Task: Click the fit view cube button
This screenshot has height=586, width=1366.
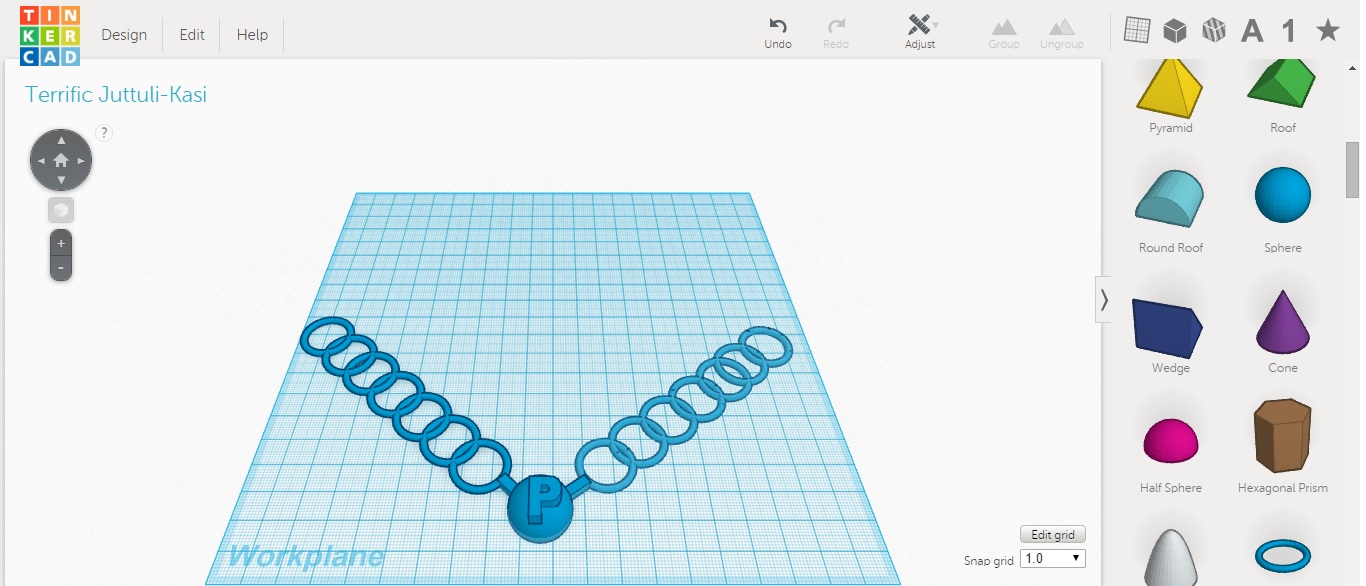Action: (x=61, y=210)
